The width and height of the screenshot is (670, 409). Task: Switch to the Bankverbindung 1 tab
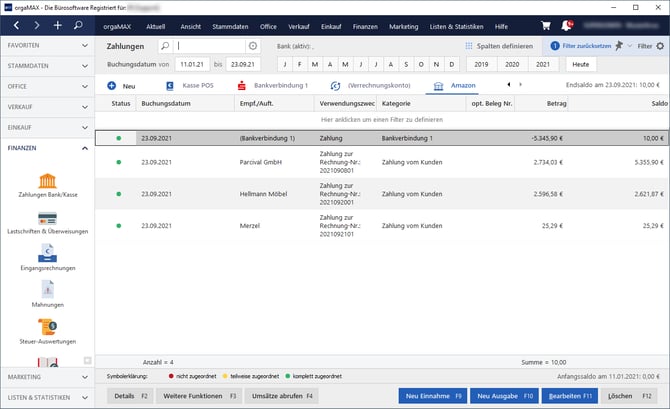click(272, 85)
